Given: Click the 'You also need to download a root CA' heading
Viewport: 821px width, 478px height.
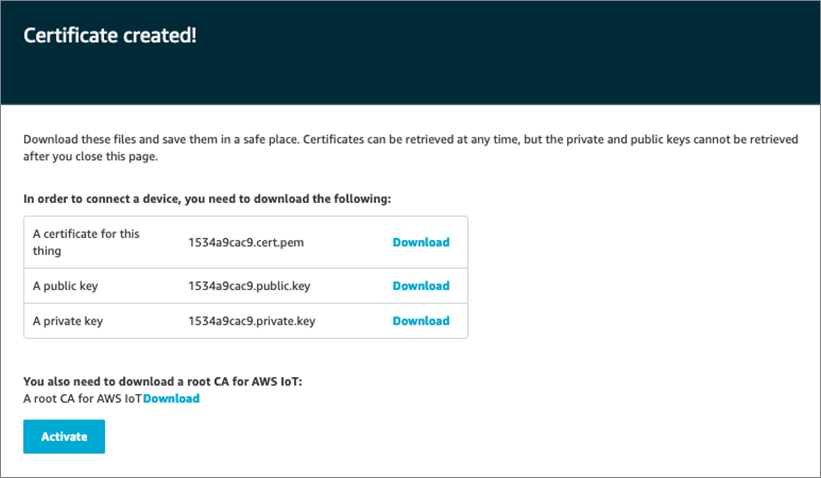Looking at the screenshot, I should pyautogui.click(x=162, y=381).
